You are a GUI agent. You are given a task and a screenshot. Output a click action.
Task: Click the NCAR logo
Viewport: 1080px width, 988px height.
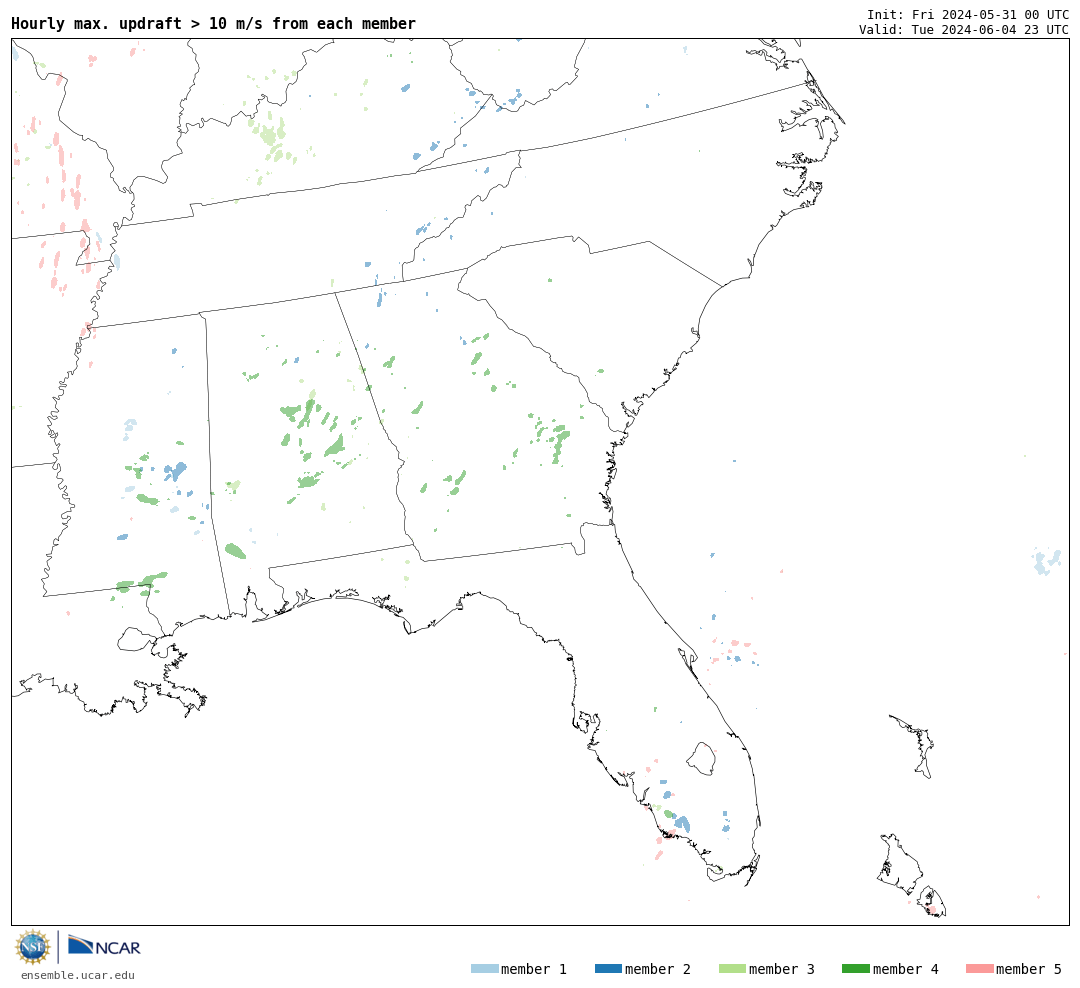coord(104,946)
